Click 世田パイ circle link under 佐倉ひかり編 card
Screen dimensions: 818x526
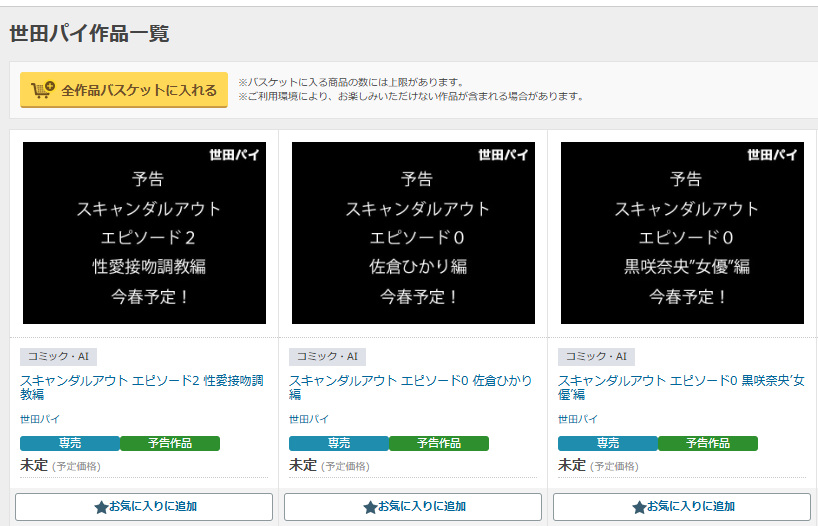point(309,419)
